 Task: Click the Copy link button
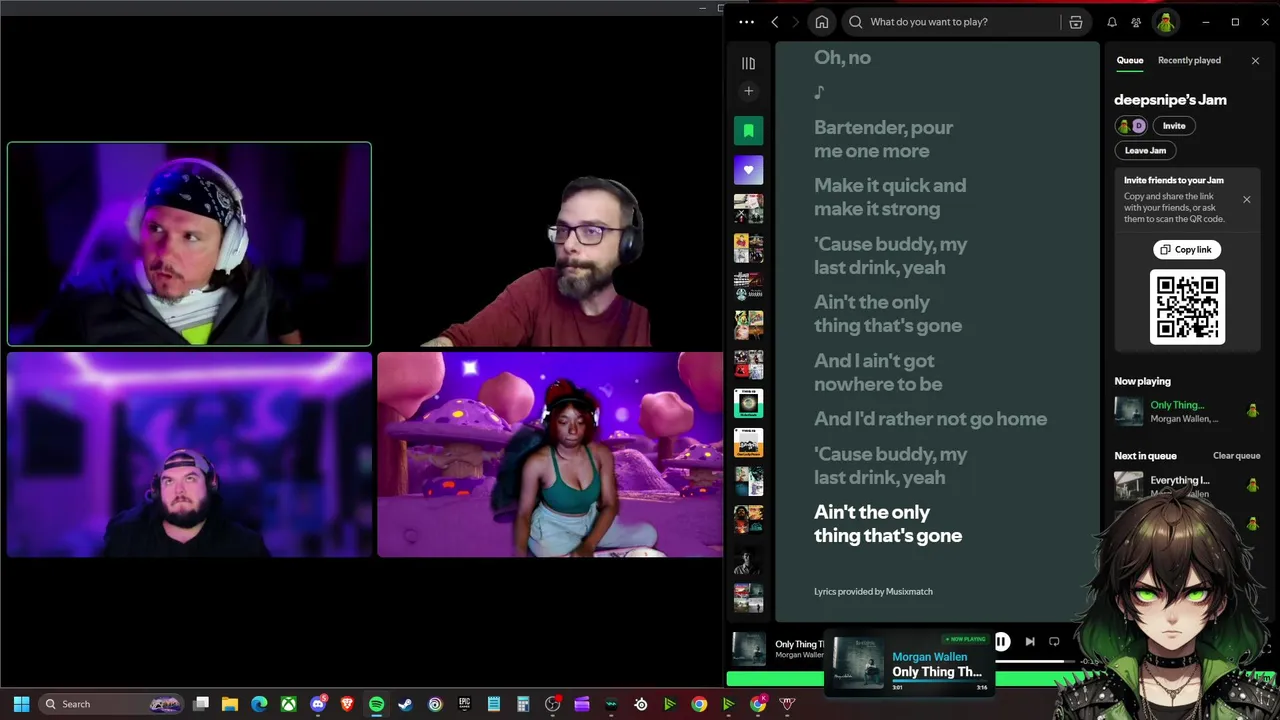point(1186,249)
